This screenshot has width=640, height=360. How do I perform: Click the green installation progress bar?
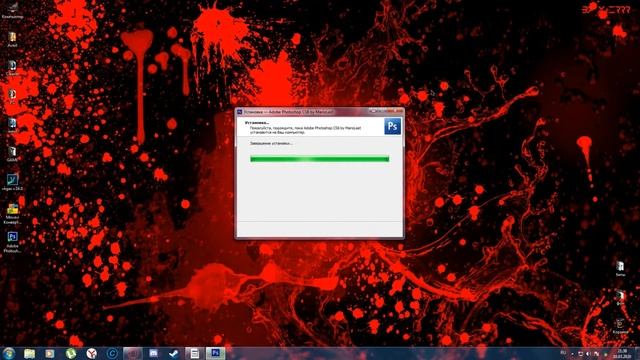pos(320,159)
